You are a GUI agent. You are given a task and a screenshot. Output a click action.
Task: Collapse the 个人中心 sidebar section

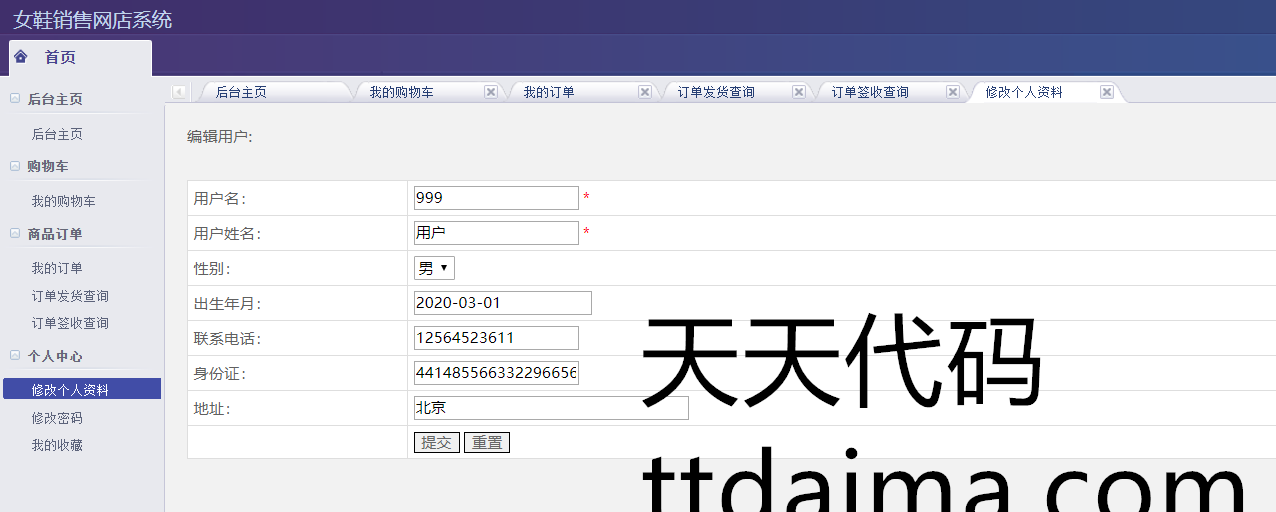(15, 355)
